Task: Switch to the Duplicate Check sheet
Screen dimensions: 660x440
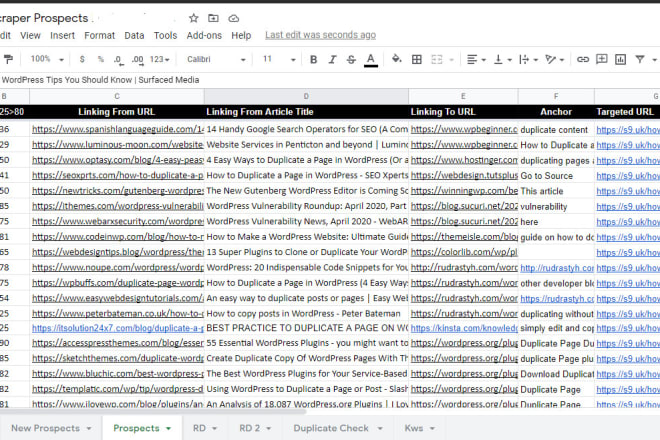Action: click(x=331, y=428)
